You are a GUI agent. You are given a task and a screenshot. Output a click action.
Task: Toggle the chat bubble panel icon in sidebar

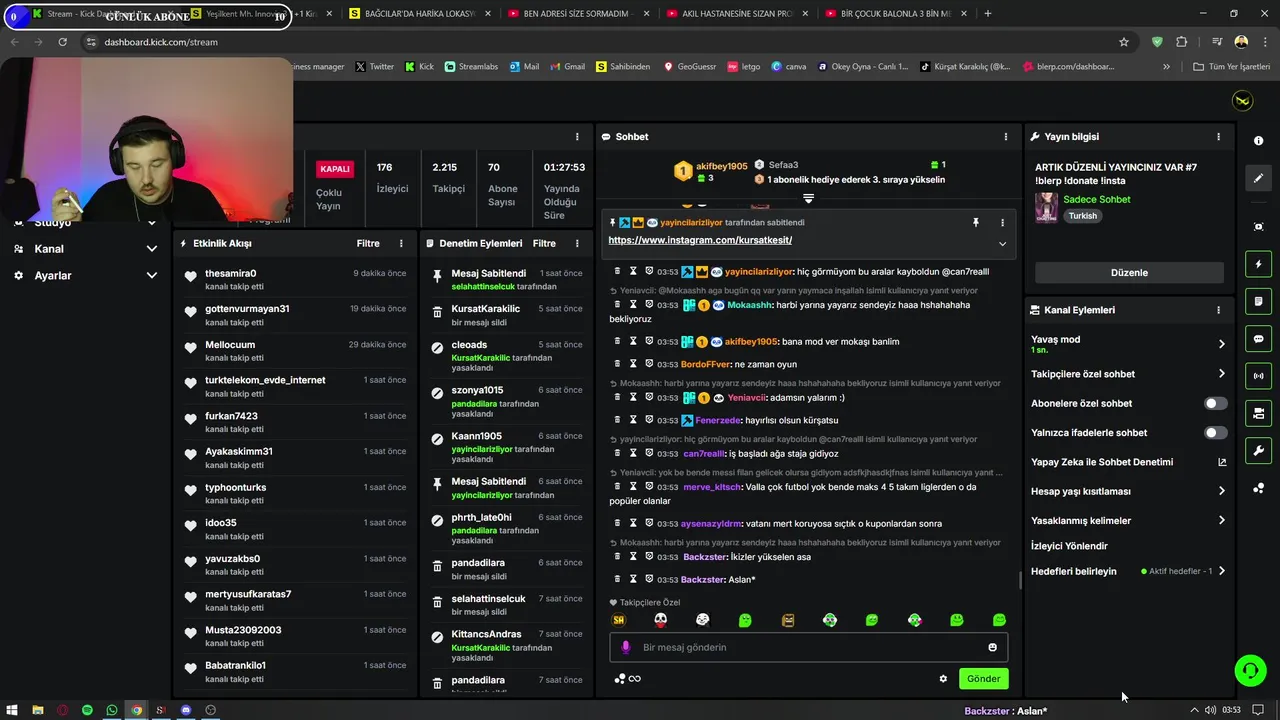click(1258, 338)
